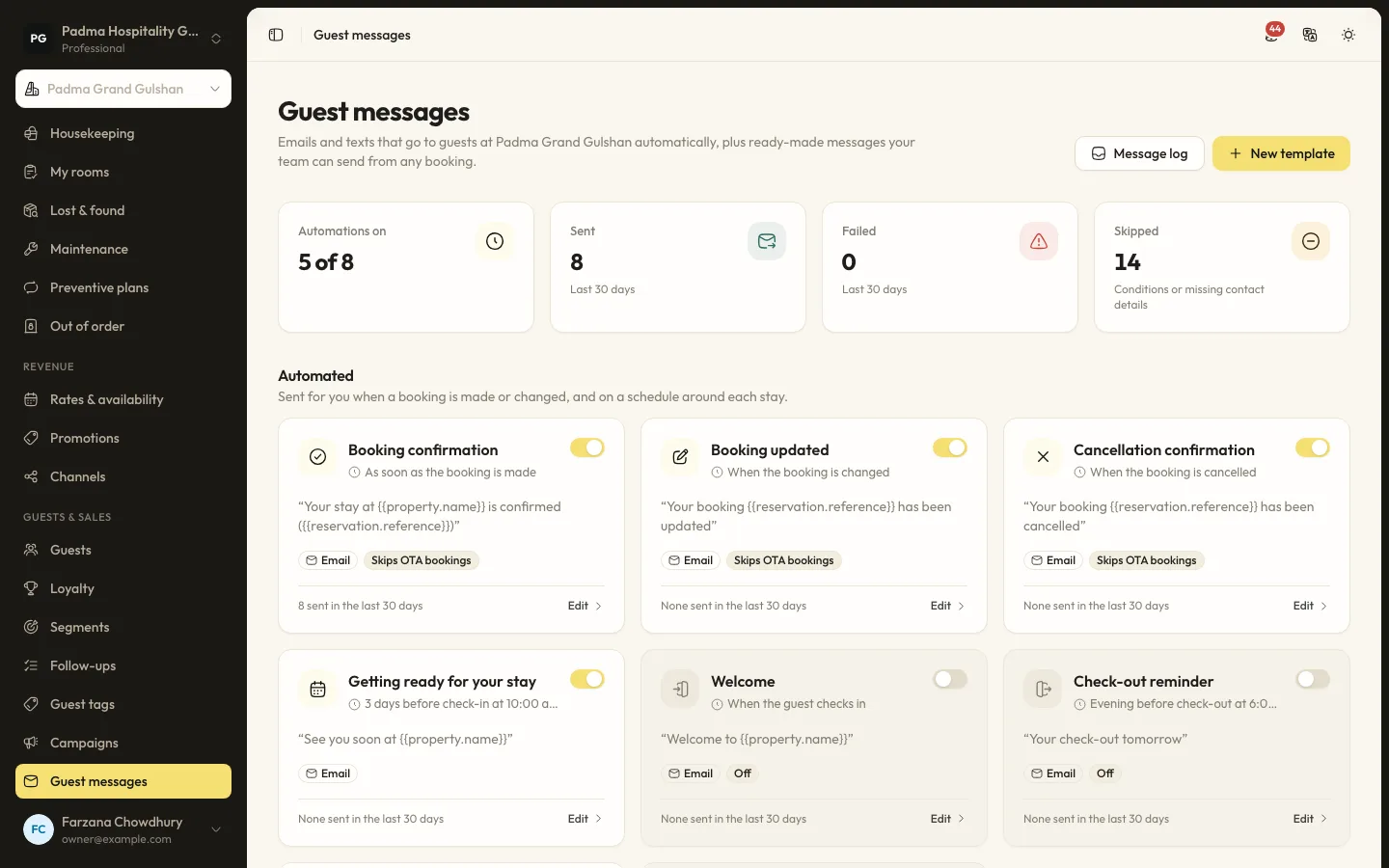Click '8 sent in the last 30 days' text
The width and height of the screenshot is (1389, 868).
coord(361,606)
